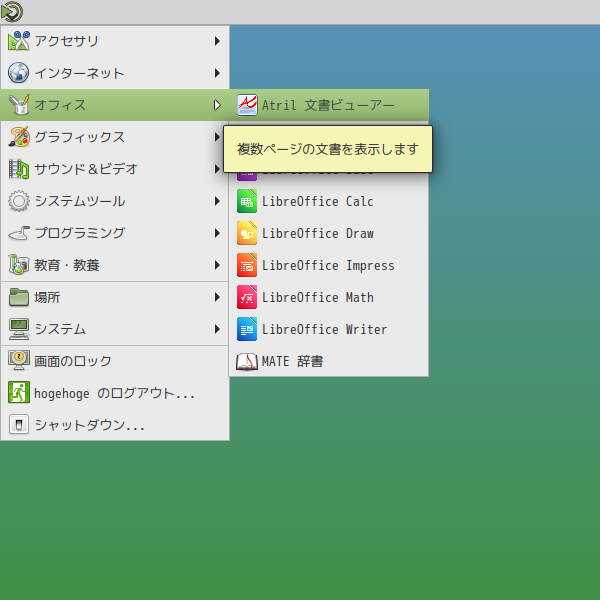The image size is (600, 600).
Task: Open MATE 辞書 from submenu
Action: [x=329, y=361]
